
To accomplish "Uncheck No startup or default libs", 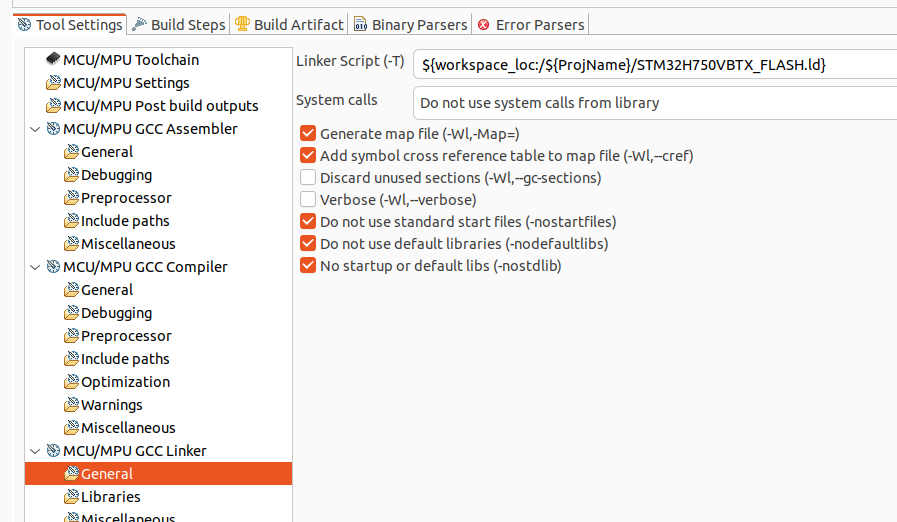I will pos(308,266).
